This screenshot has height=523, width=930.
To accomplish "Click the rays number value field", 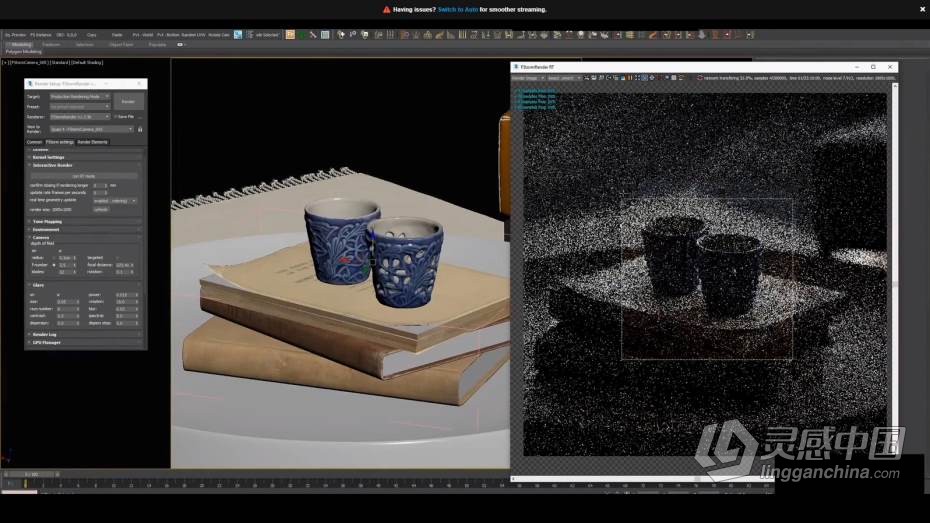I will 66,309.
